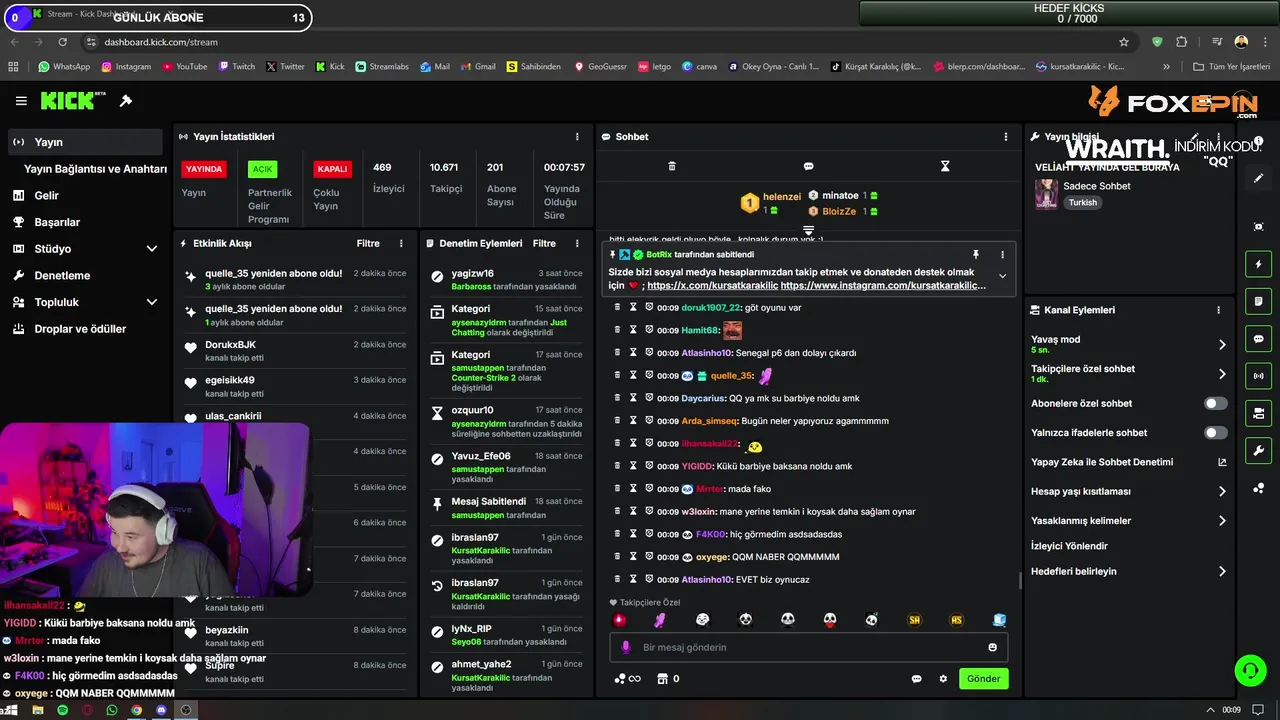The image size is (1280, 720).
Task: Click the WhatsApp bookmark
Action: (x=64, y=67)
